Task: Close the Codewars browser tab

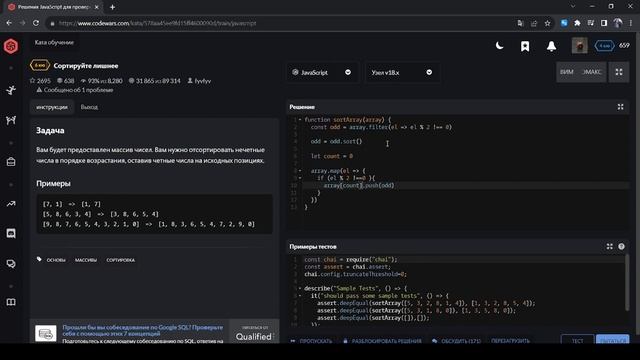Action: click(96, 7)
